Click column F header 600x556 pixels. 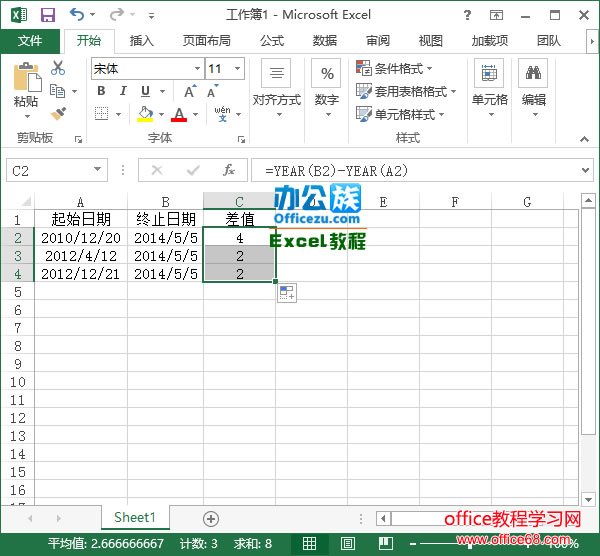(455, 202)
